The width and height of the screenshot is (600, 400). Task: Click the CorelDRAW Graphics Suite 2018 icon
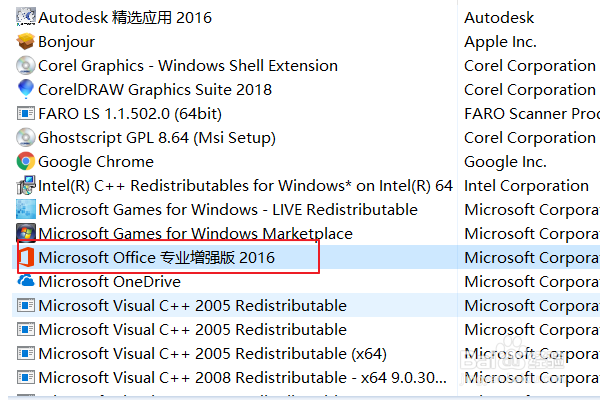pos(26,89)
